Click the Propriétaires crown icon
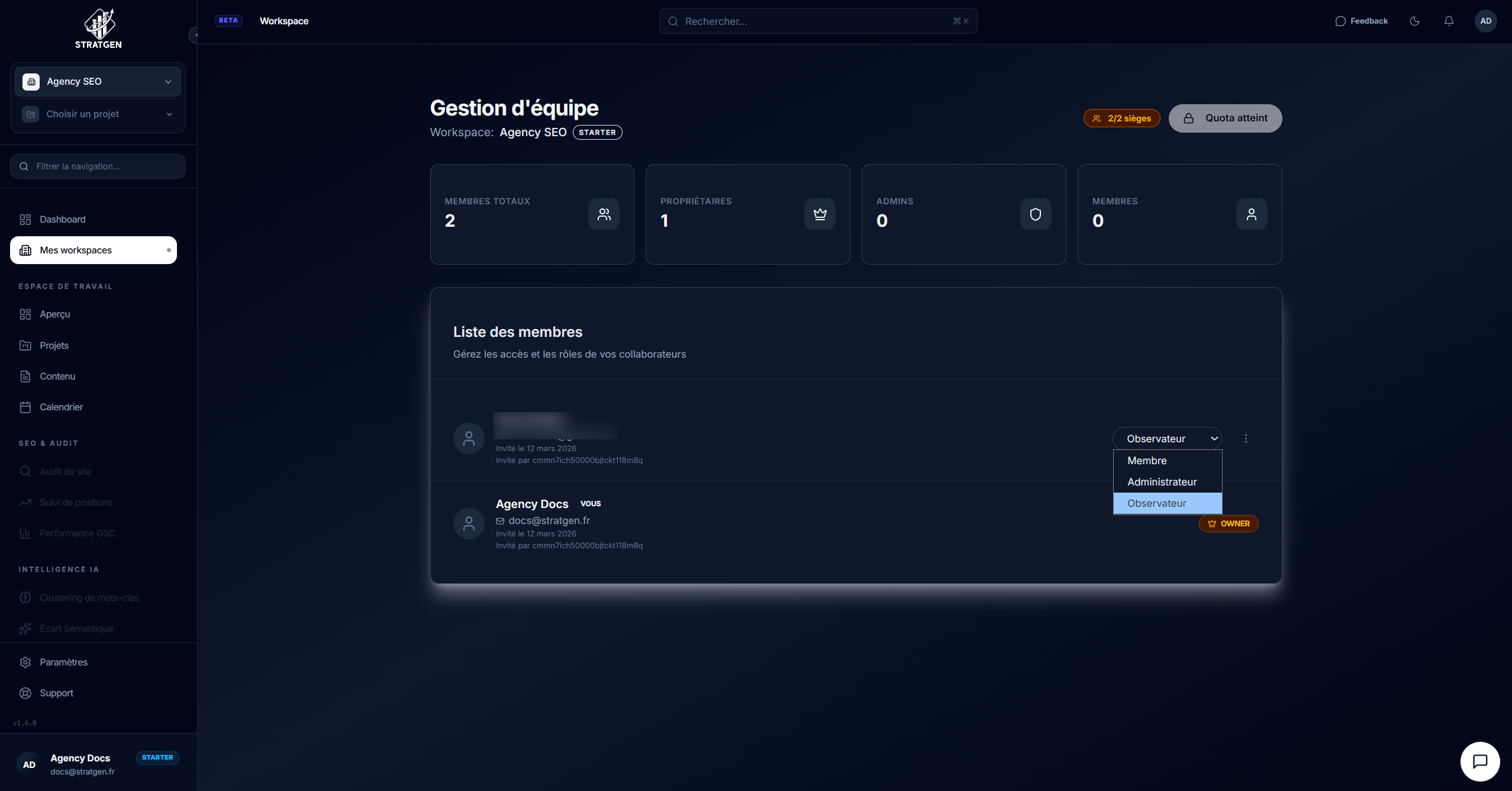This screenshot has width=1512, height=791. [x=820, y=214]
